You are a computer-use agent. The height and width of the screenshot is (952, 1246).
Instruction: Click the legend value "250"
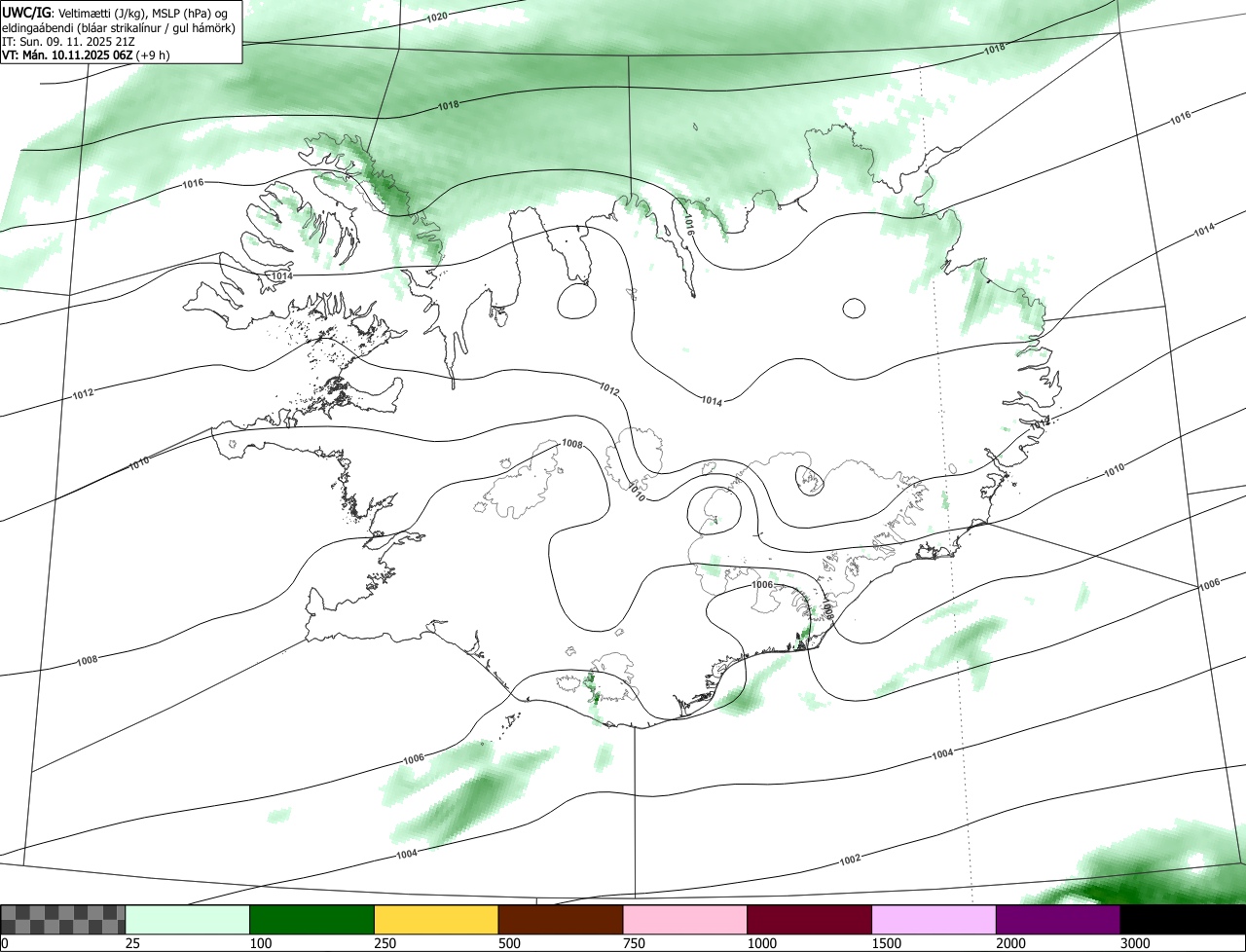[386, 943]
